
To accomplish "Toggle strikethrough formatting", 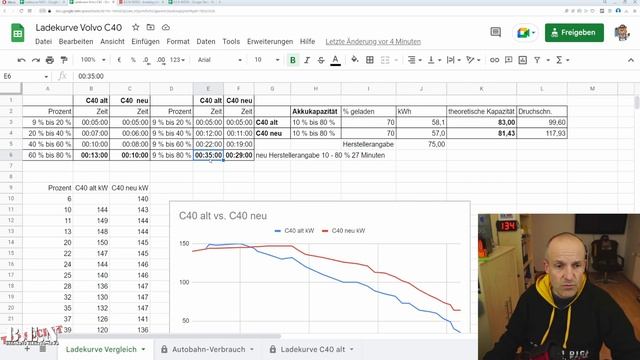I will [x=321, y=60].
